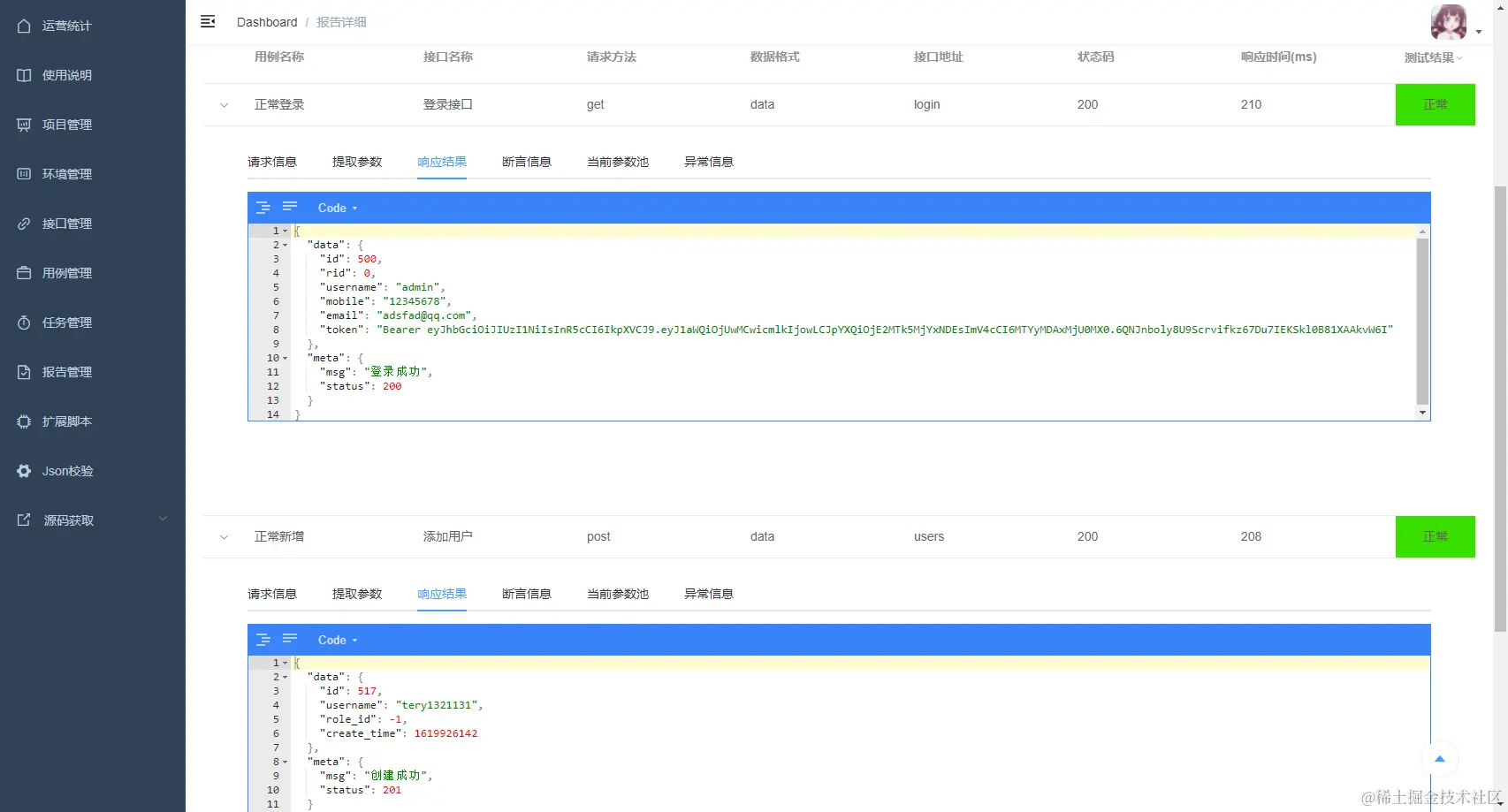Collapse the 正常新增 row chevron
This screenshot has width=1508, height=812.
click(x=224, y=537)
